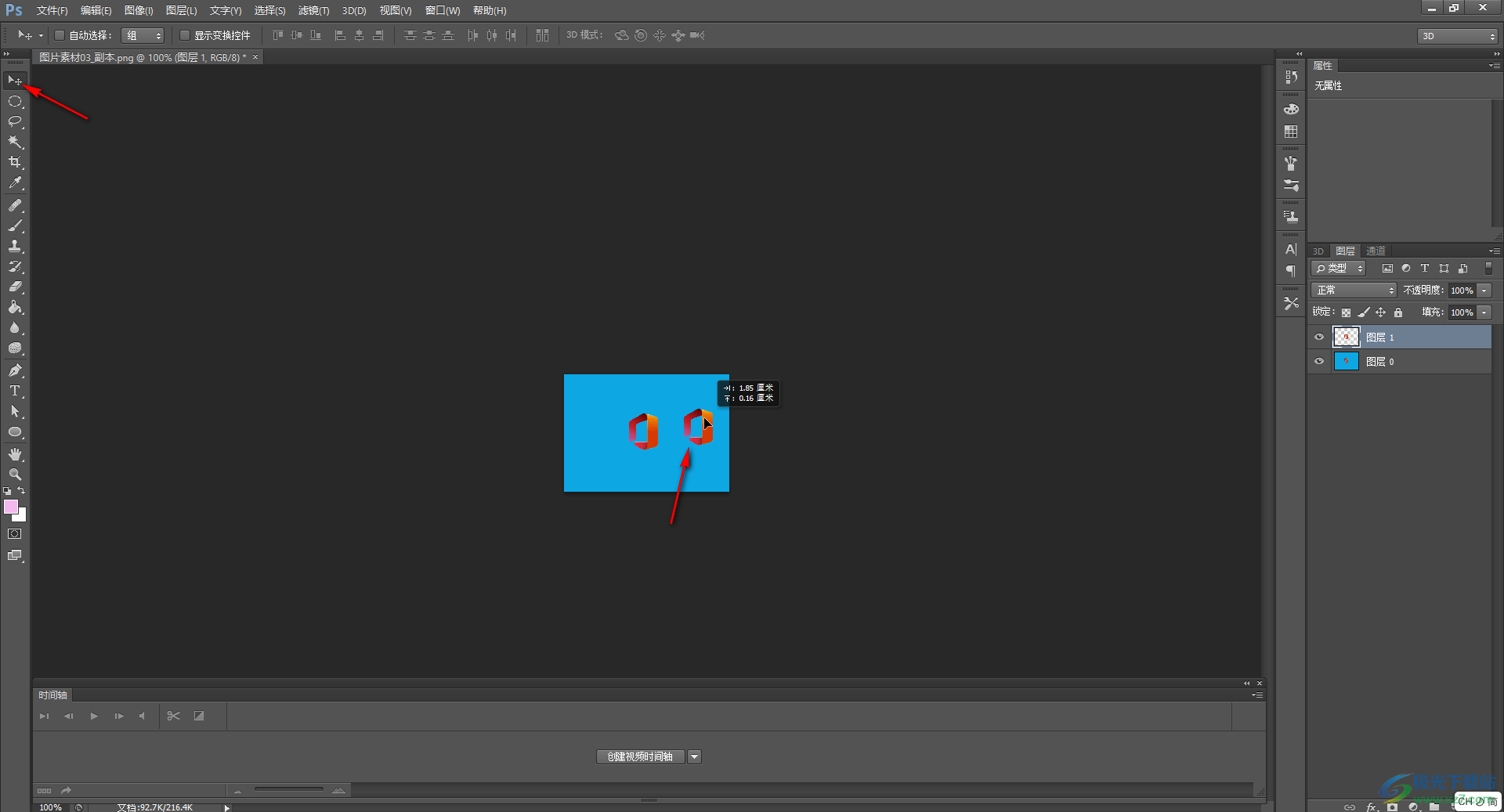The image size is (1504, 812).
Task: Select the Hand tool
Action: point(15,454)
